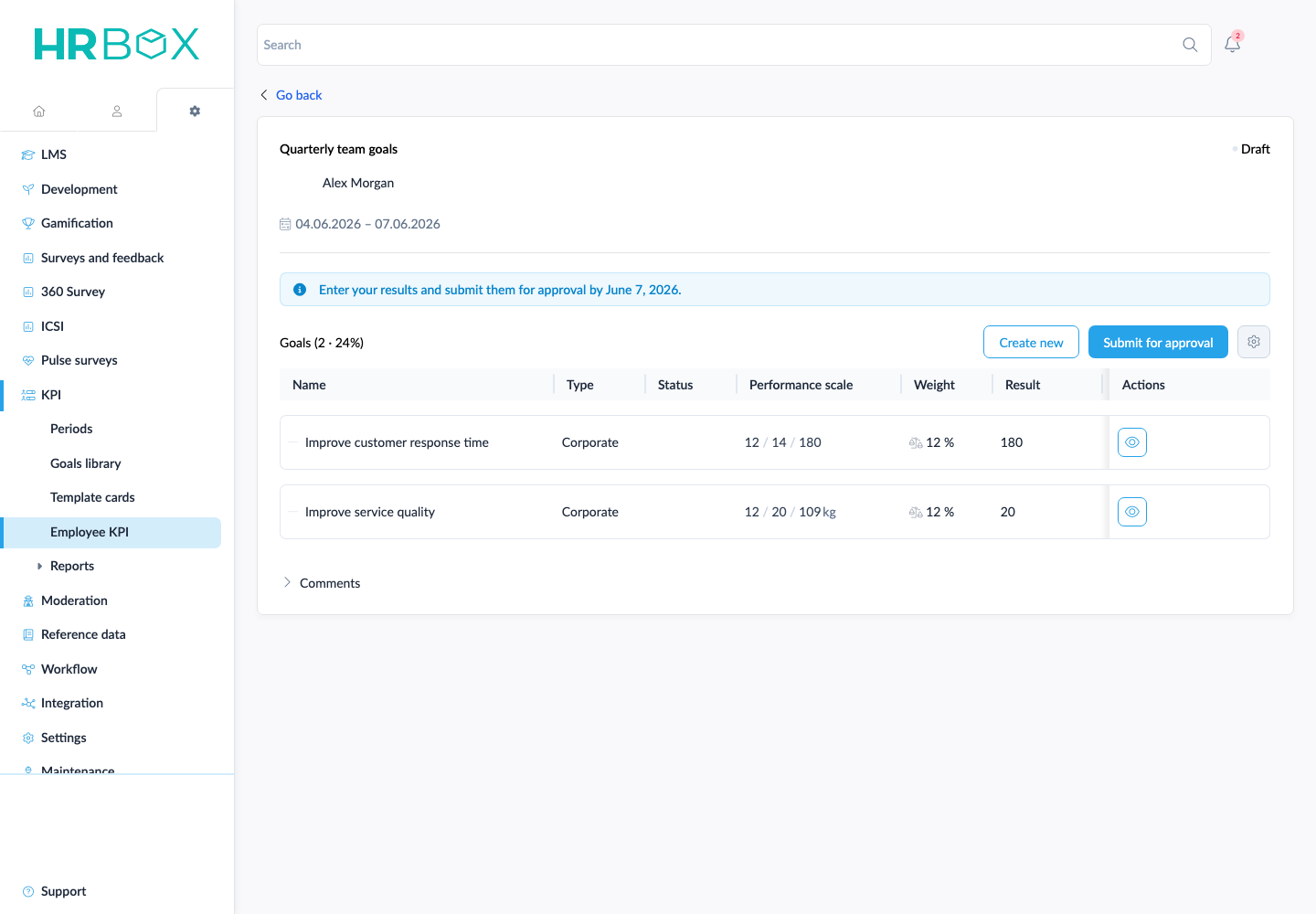The image size is (1316, 914).
Task: Click the Name column header
Action: (309, 385)
